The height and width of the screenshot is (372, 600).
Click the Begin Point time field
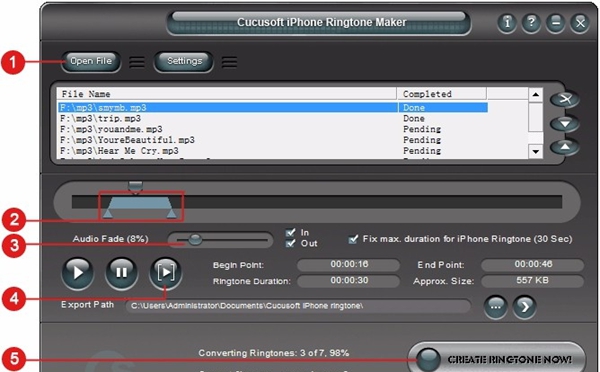349,264
